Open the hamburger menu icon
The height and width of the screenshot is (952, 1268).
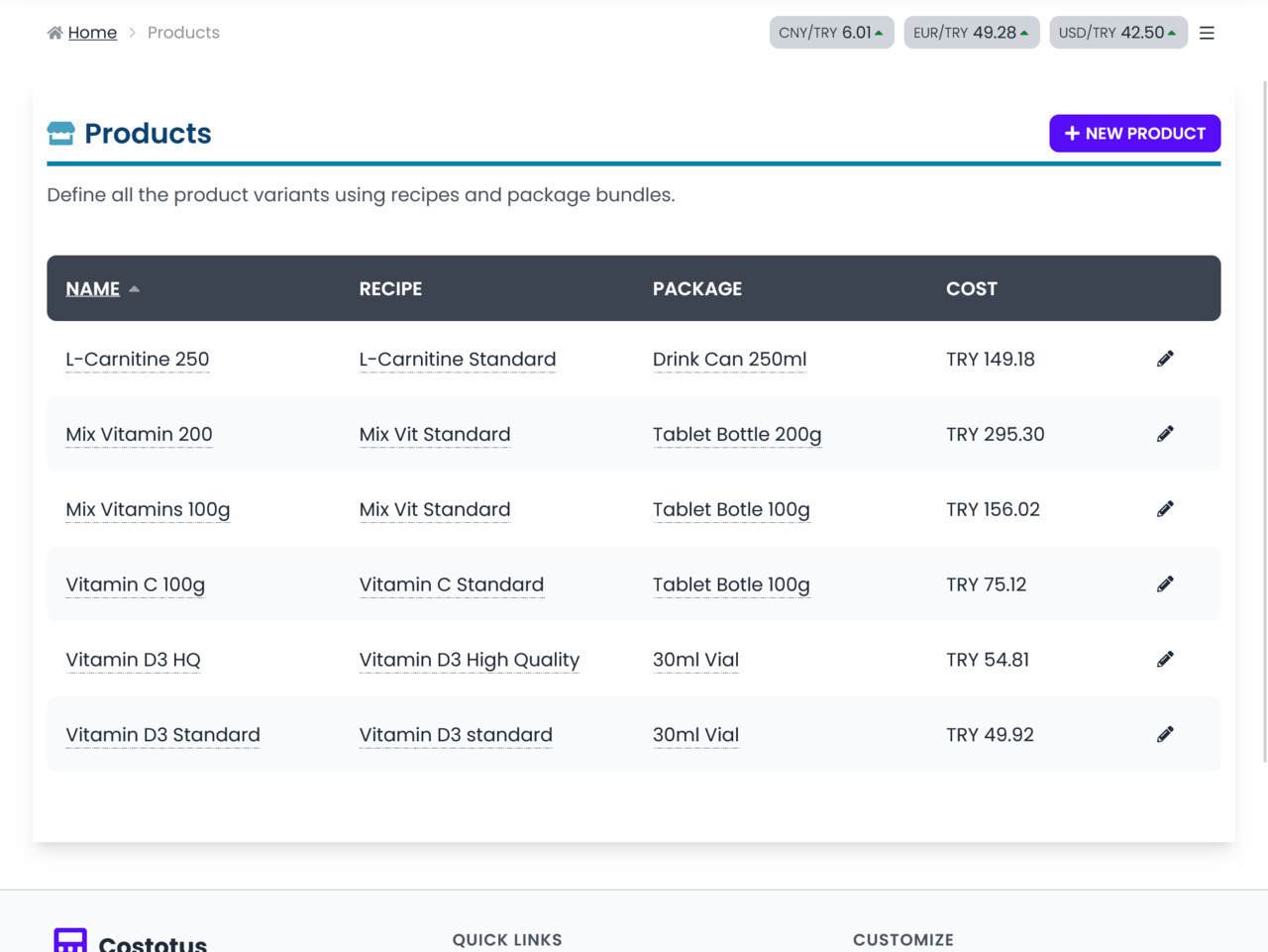(1207, 33)
